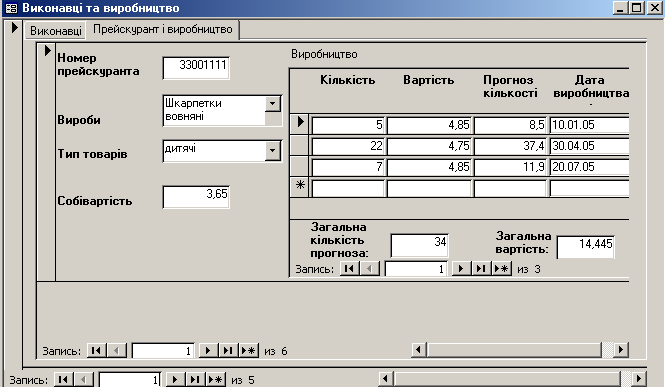Viewport: 665px width, 387px height.
Task: Click record number box in Виробництво navigator
Action: tap(416, 269)
